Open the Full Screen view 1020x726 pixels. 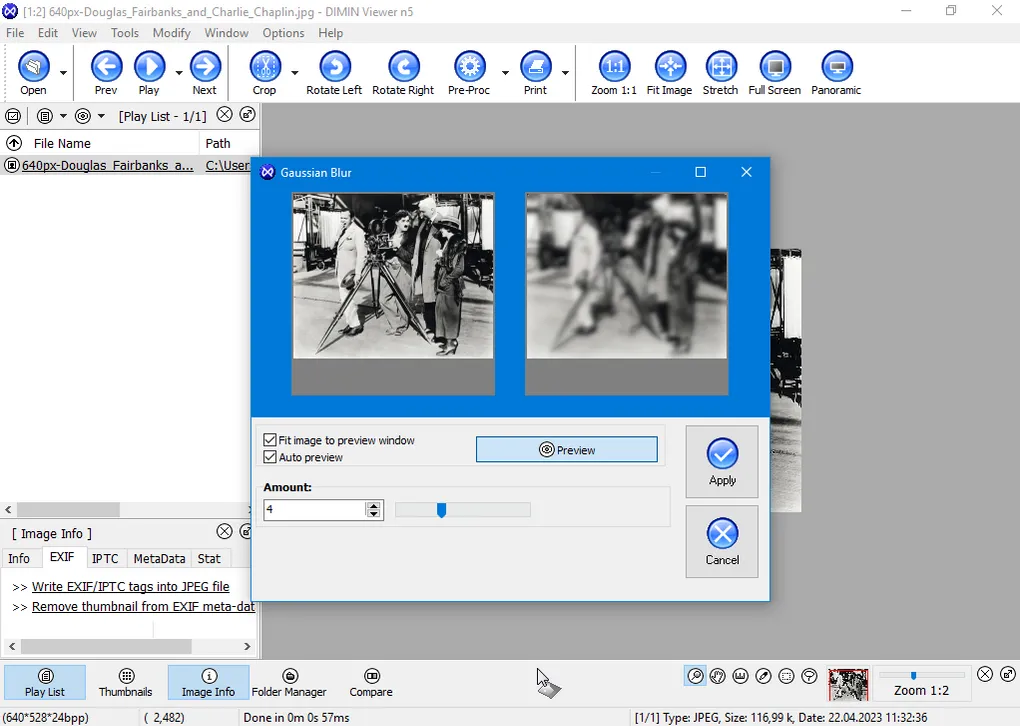click(x=774, y=67)
